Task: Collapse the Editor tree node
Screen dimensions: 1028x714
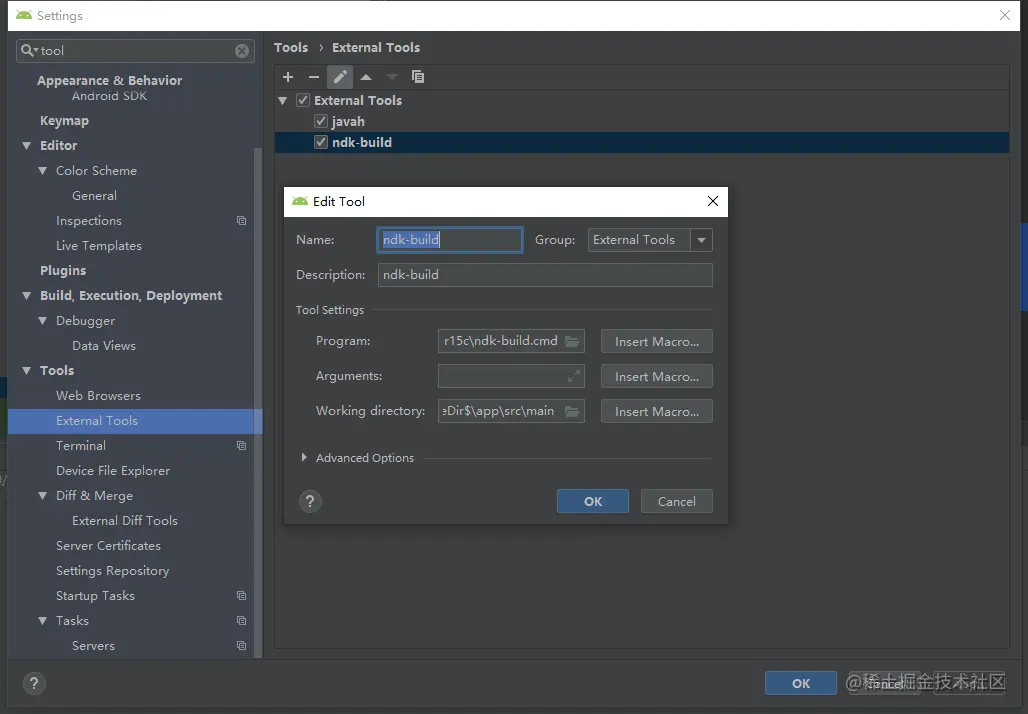Action: pos(27,146)
